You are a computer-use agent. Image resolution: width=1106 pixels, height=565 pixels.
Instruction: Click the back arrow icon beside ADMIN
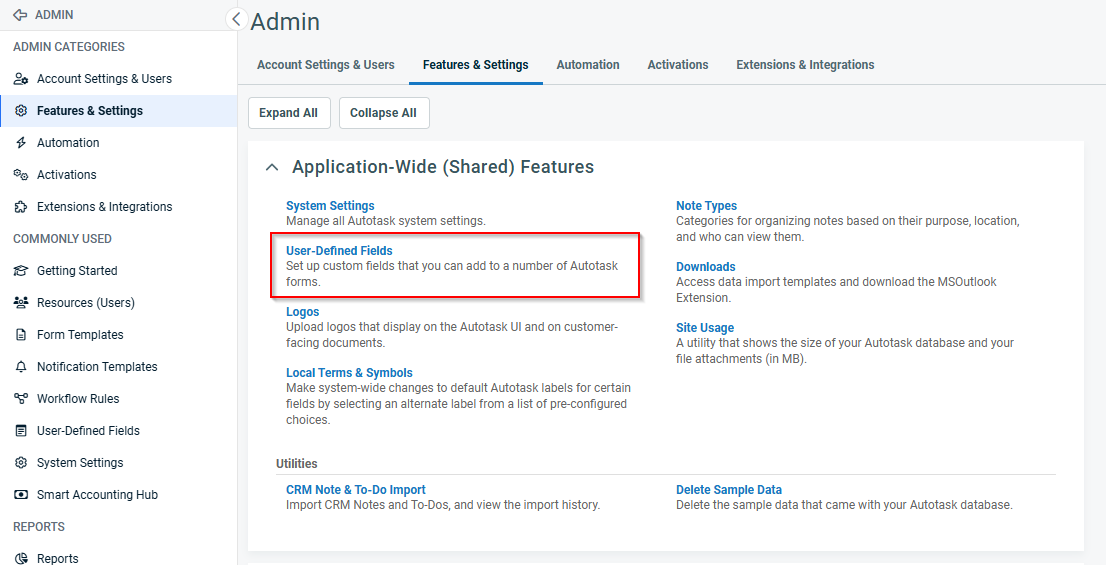point(20,15)
